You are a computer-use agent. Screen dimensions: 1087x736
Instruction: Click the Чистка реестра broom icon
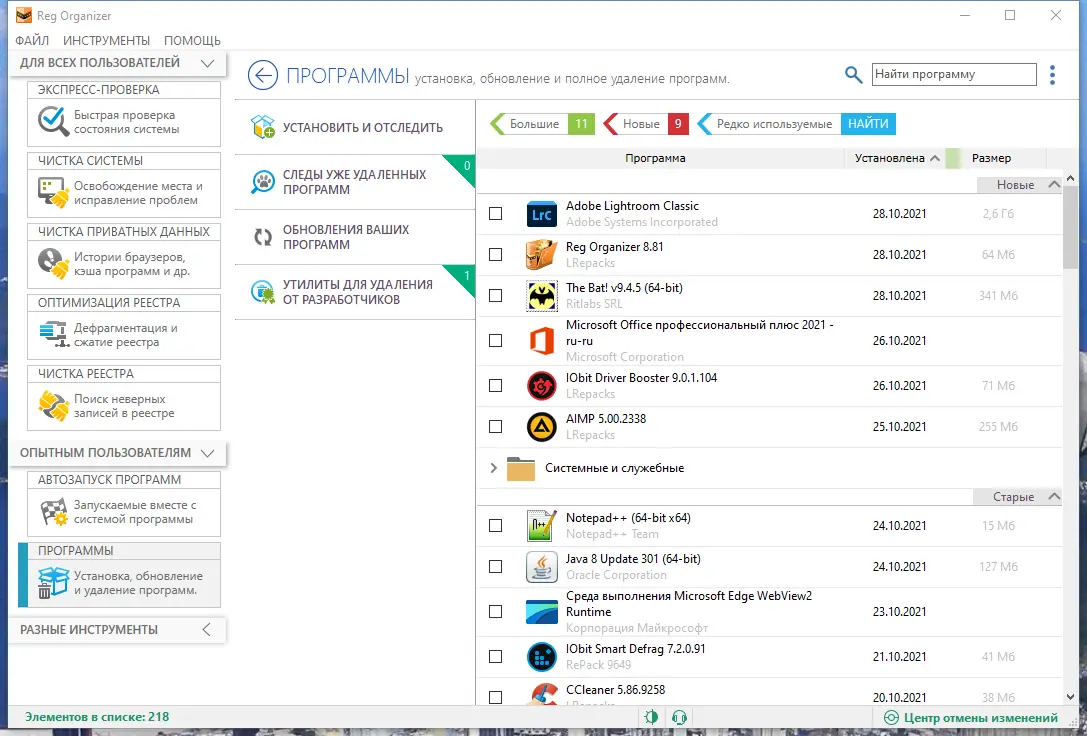[53, 405]
